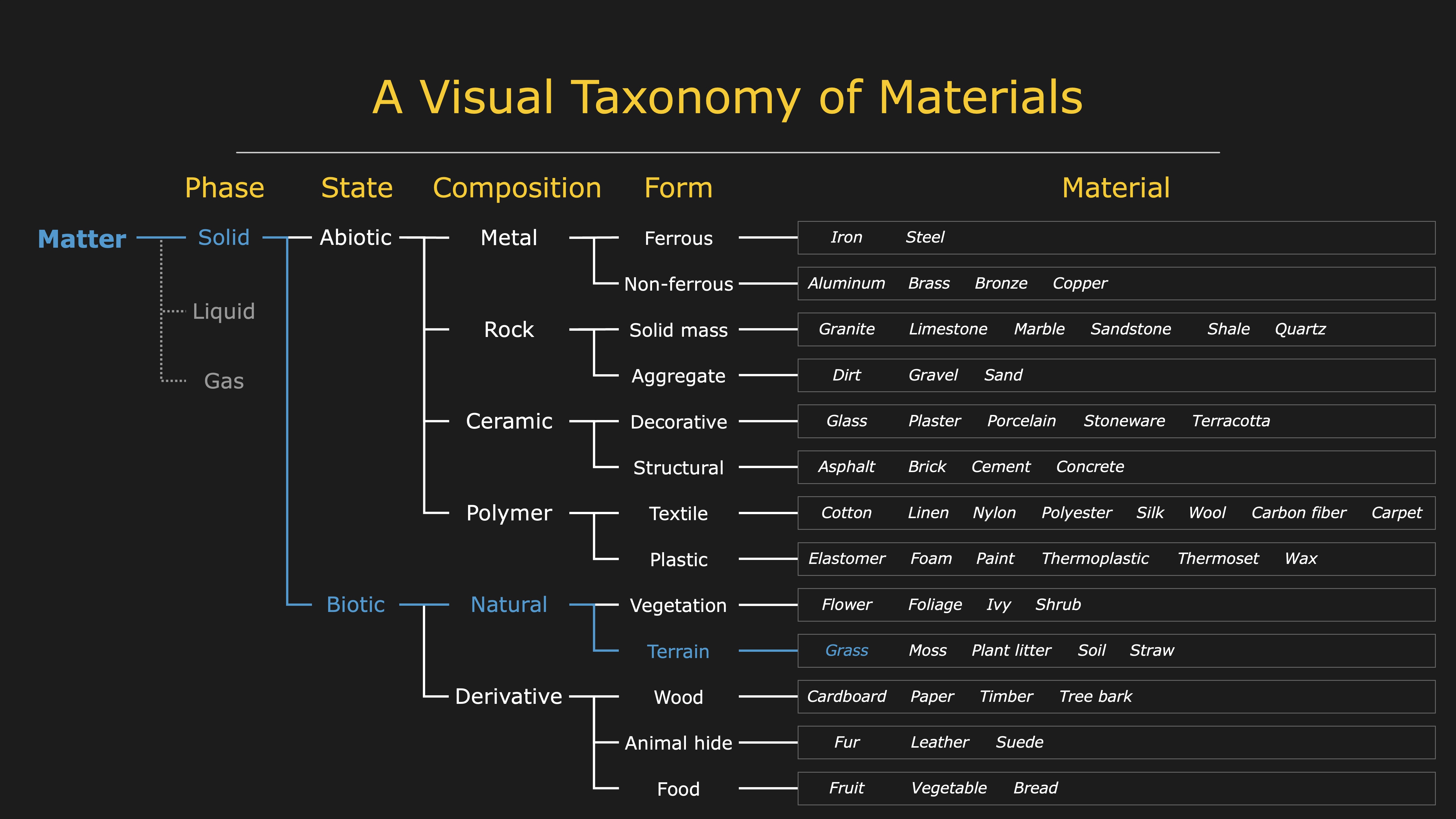Select the Gas phase node

pos(224,381)
